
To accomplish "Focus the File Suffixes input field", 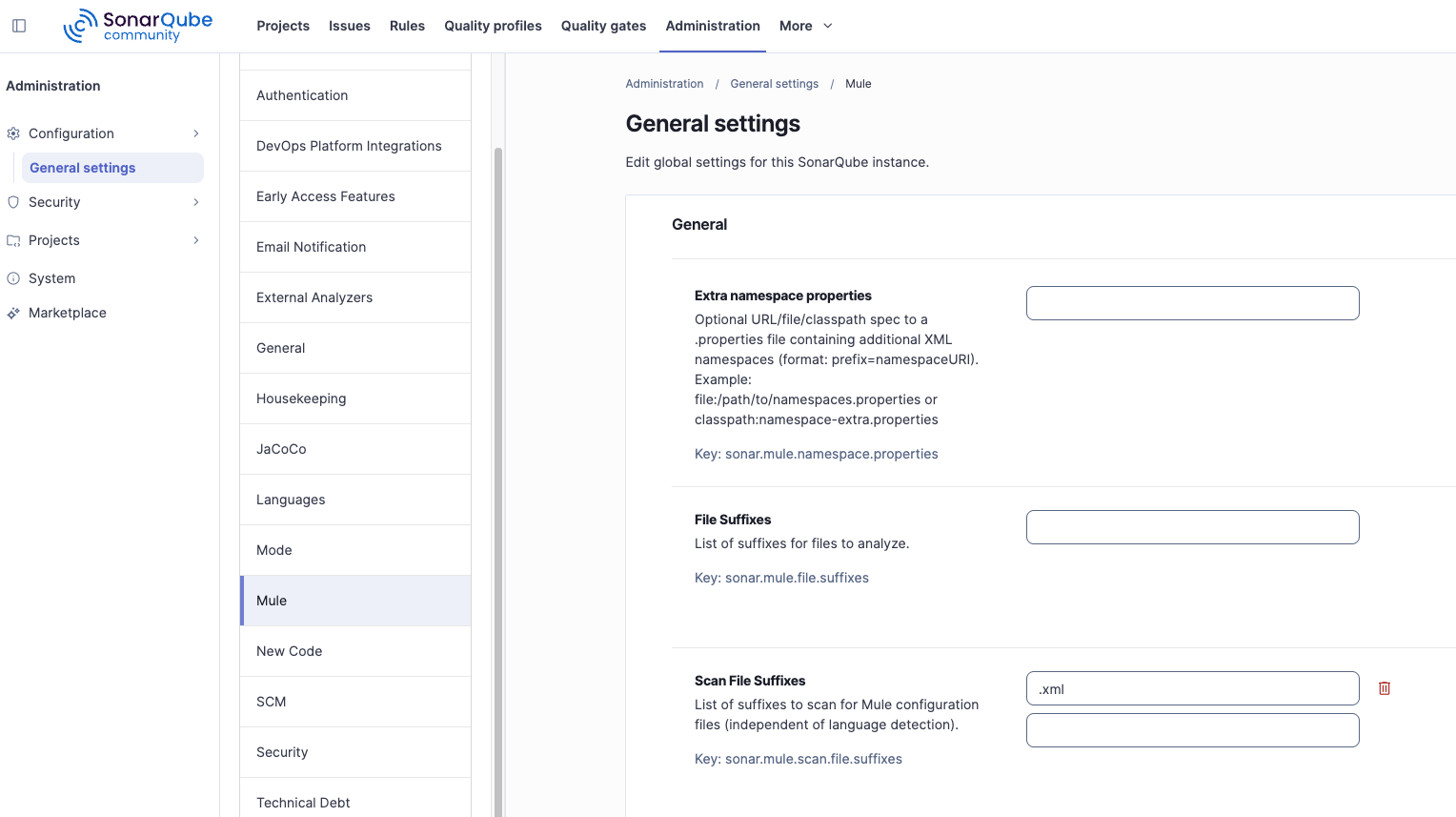I will [1192, 527].
